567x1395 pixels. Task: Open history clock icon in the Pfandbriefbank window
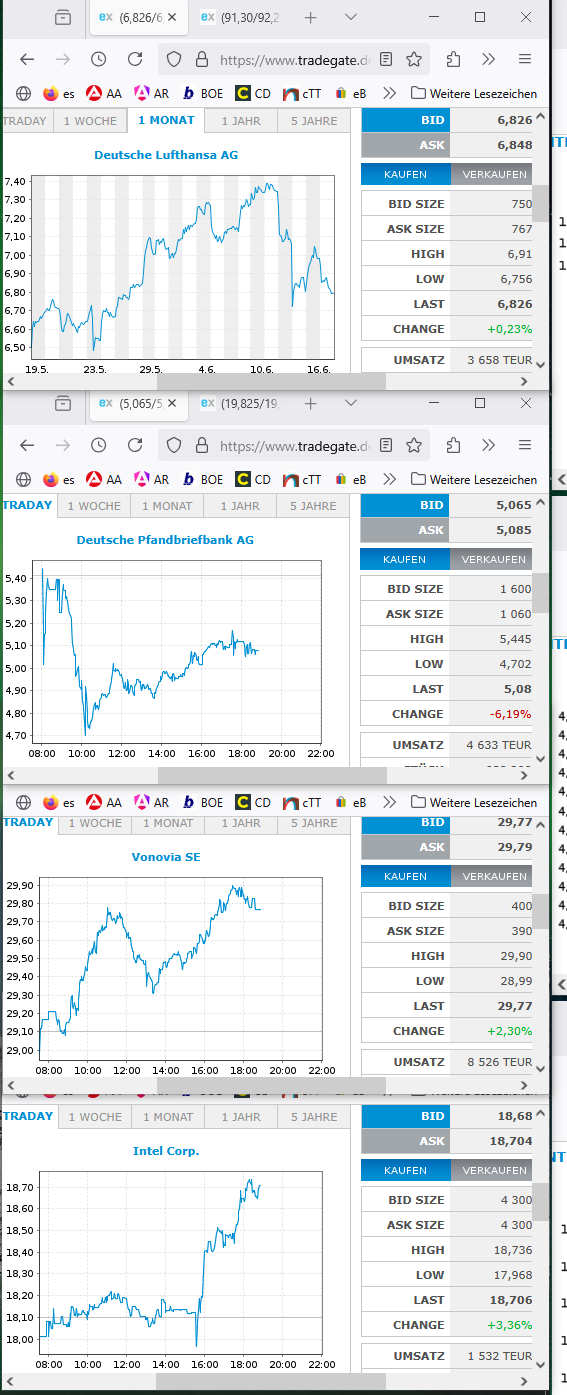click(x=98, y=445)
